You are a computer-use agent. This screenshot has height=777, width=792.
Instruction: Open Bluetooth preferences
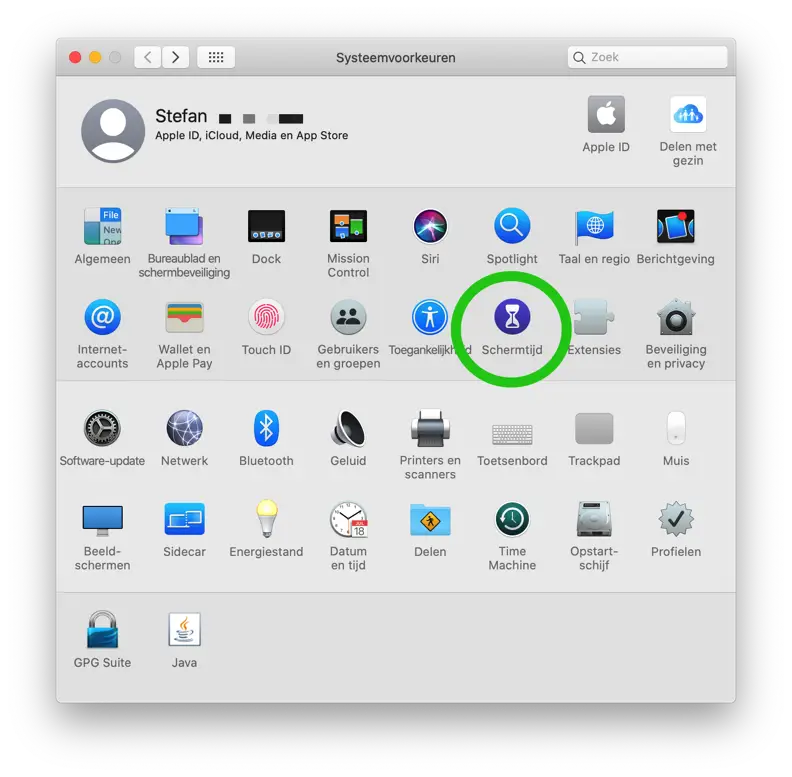(x=266, y=428)
